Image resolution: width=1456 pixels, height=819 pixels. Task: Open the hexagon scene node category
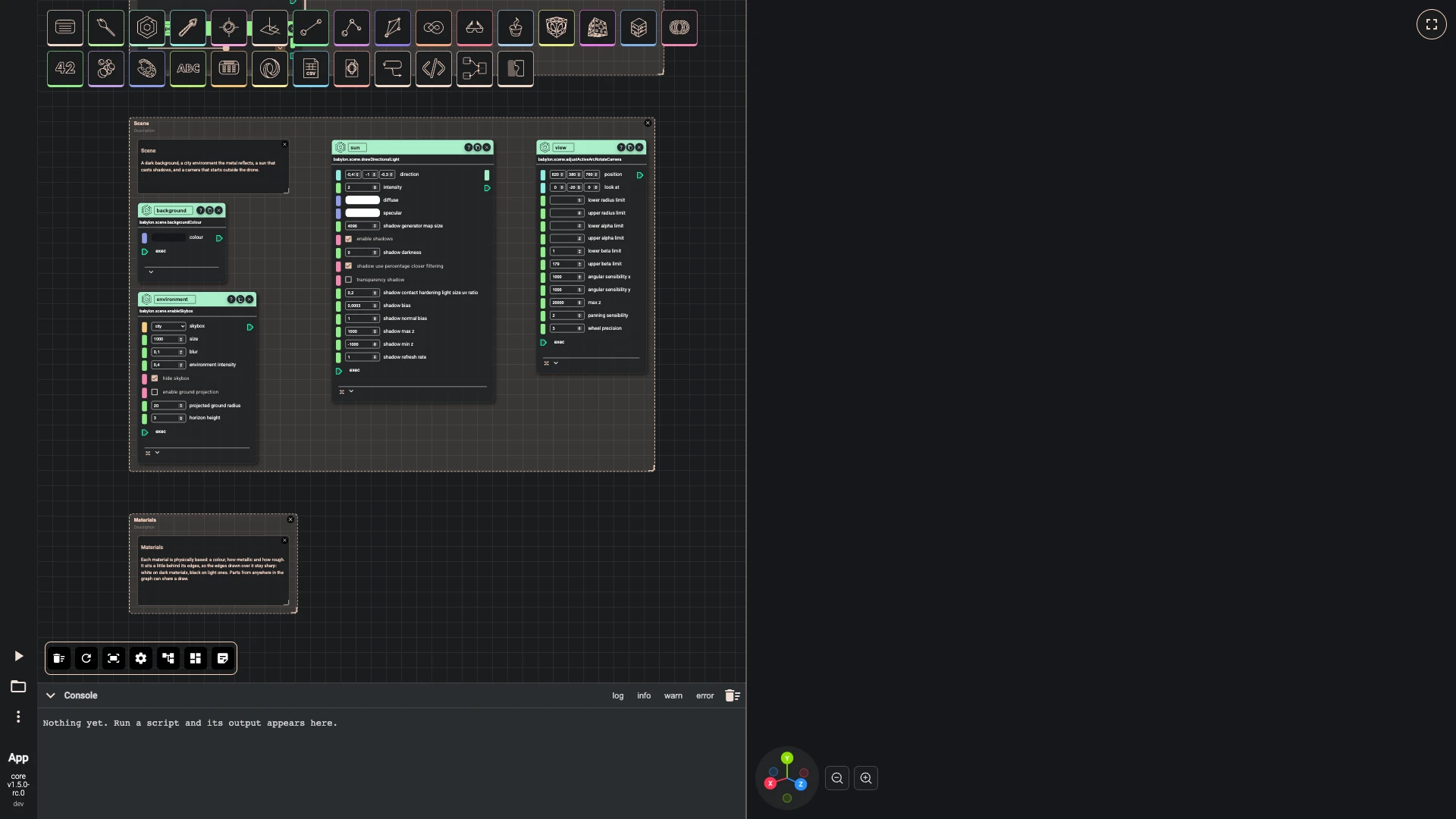[x=147, y=28]
